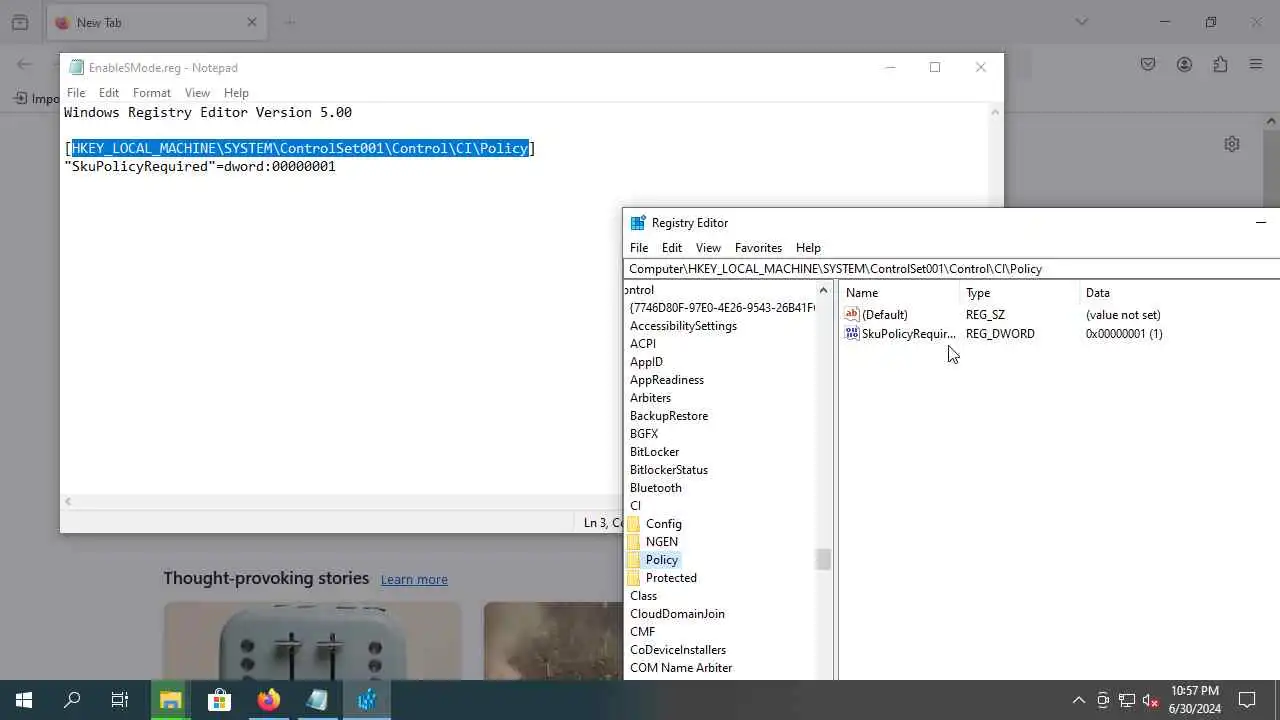This screenshot has height=720, width=1280.
Task: Open taskbar Search icon
Action: (72, 700)
